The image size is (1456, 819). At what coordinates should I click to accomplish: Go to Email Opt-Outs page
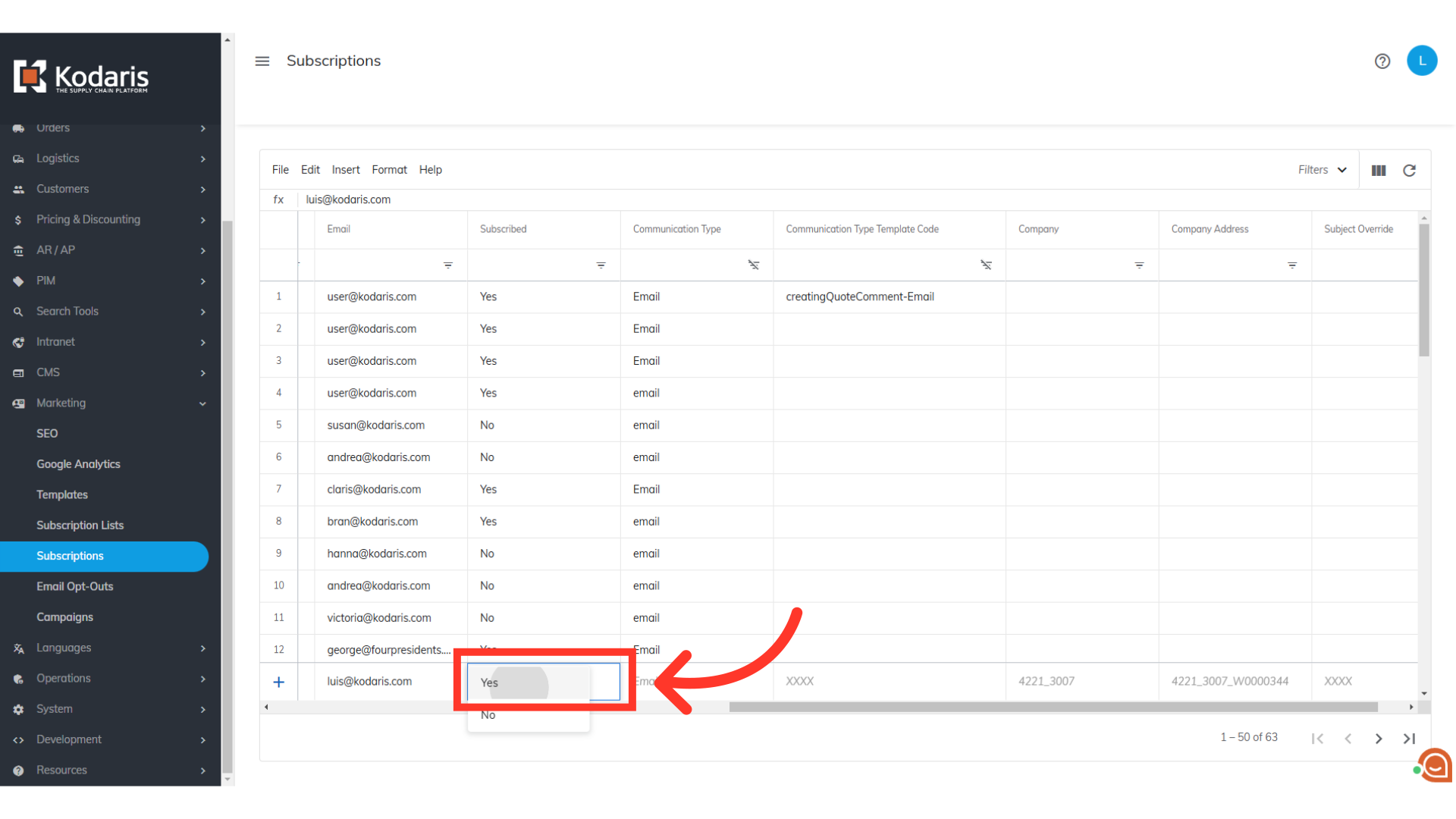[74, 586]
